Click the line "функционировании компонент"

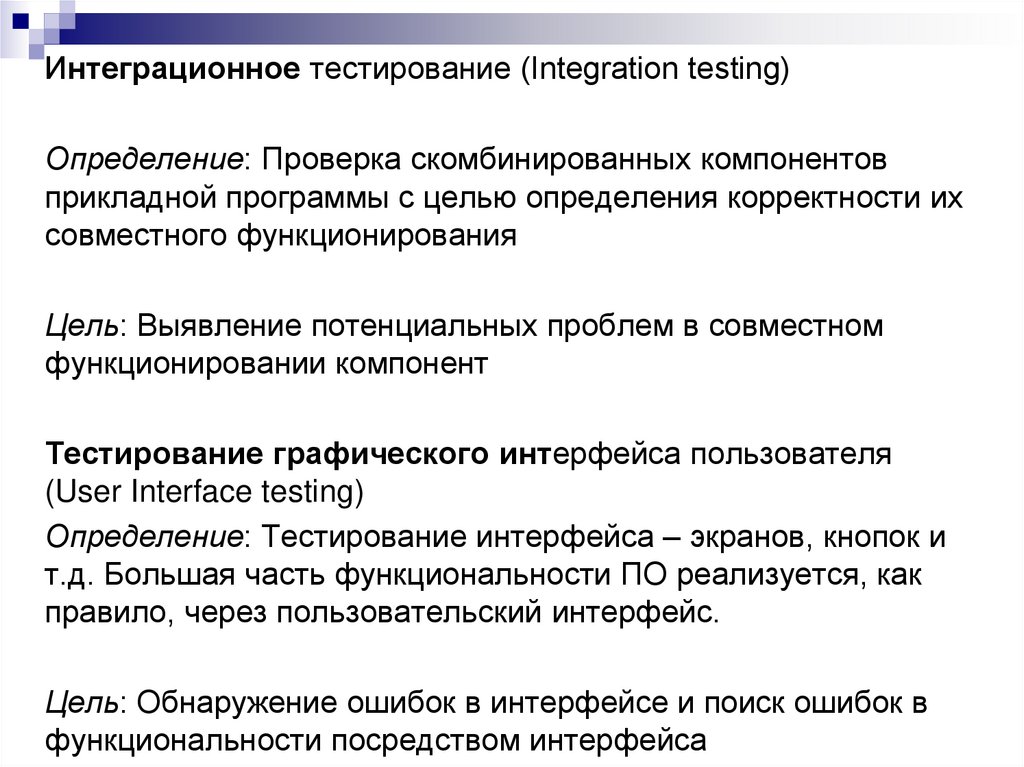coord(265,363)
